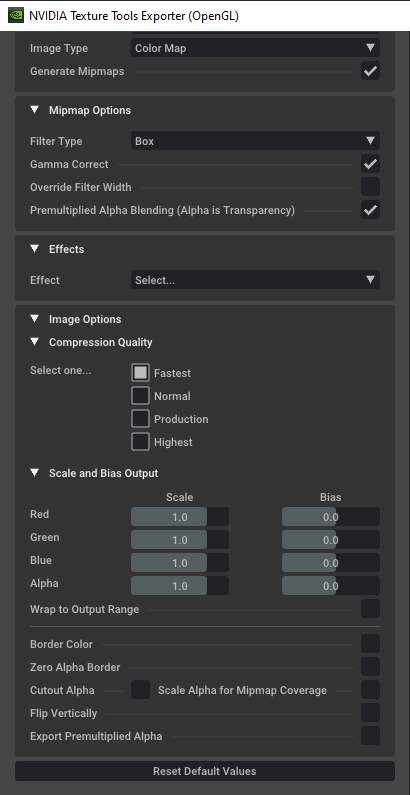Enable the Wrap to Output Range checkbox

[x=370, y=609]
